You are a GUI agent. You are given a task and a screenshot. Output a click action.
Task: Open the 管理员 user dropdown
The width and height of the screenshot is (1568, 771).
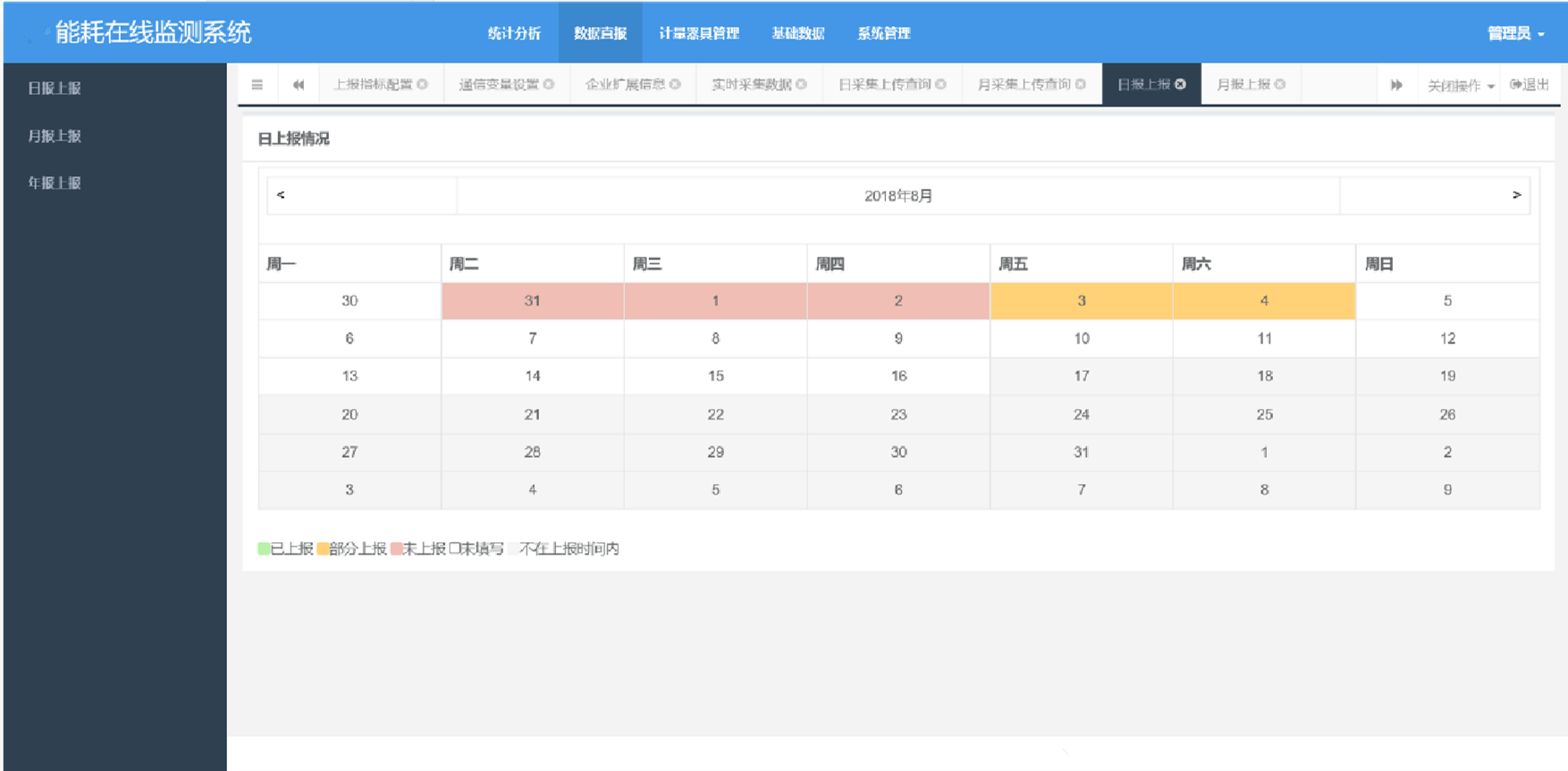click(x=1515, y=33)
